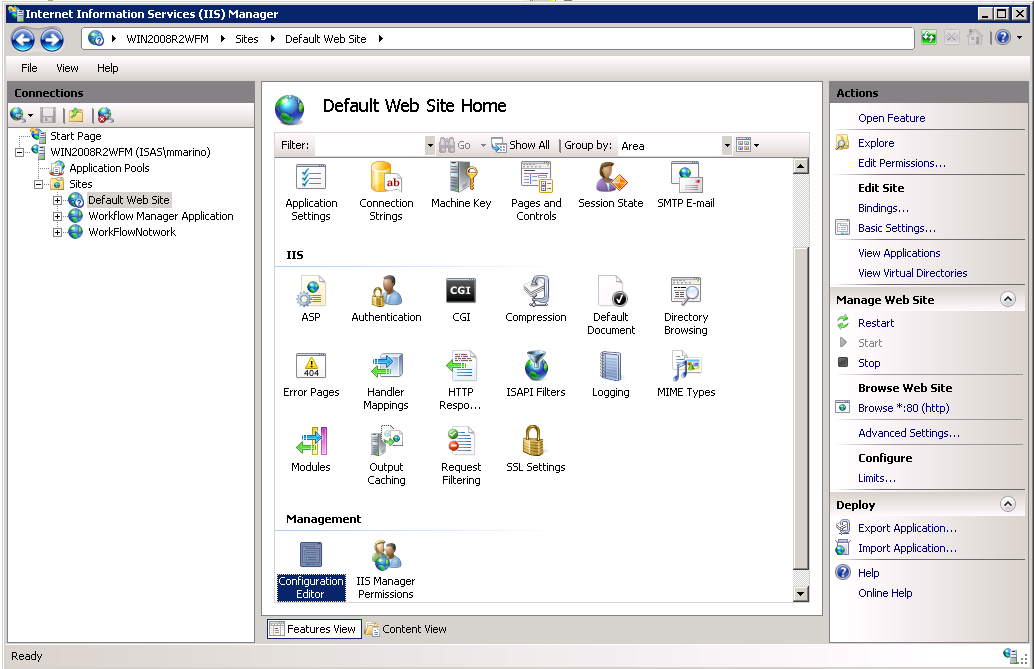1034x669 pixels.
Task: Open the Machine Key feature
Action: click(461, 186)
